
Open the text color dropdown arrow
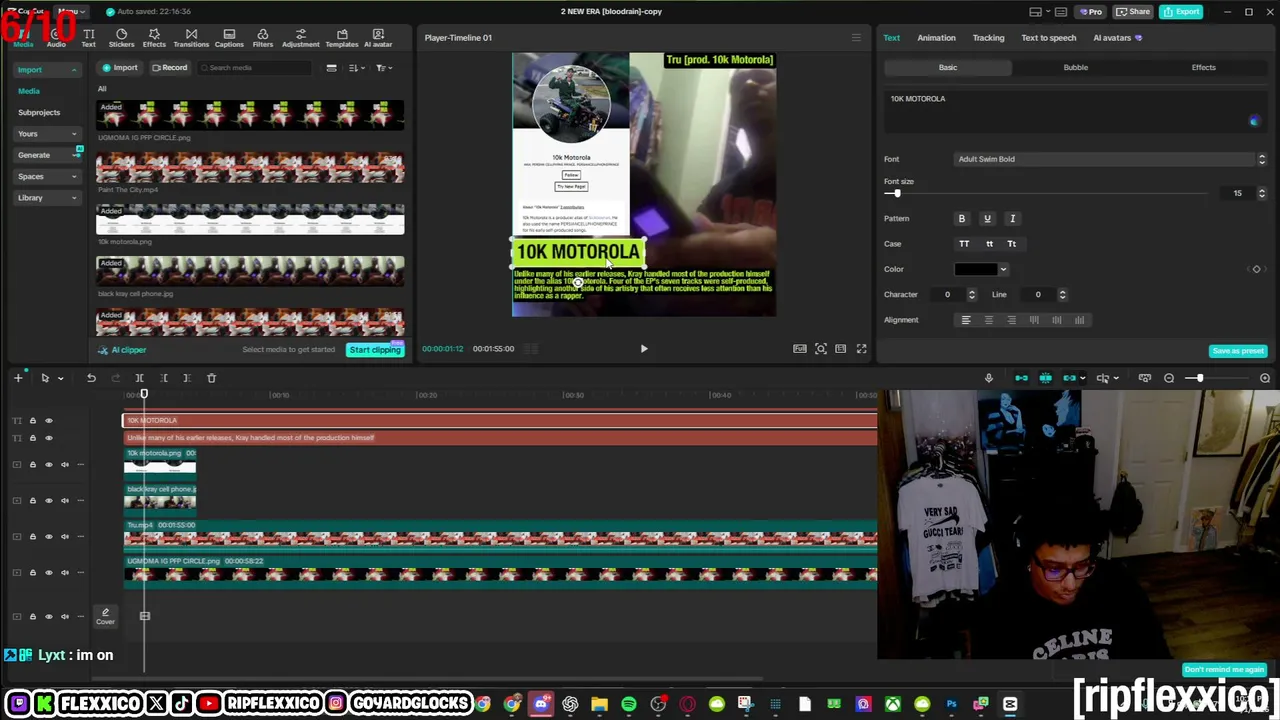point(1003,270)
